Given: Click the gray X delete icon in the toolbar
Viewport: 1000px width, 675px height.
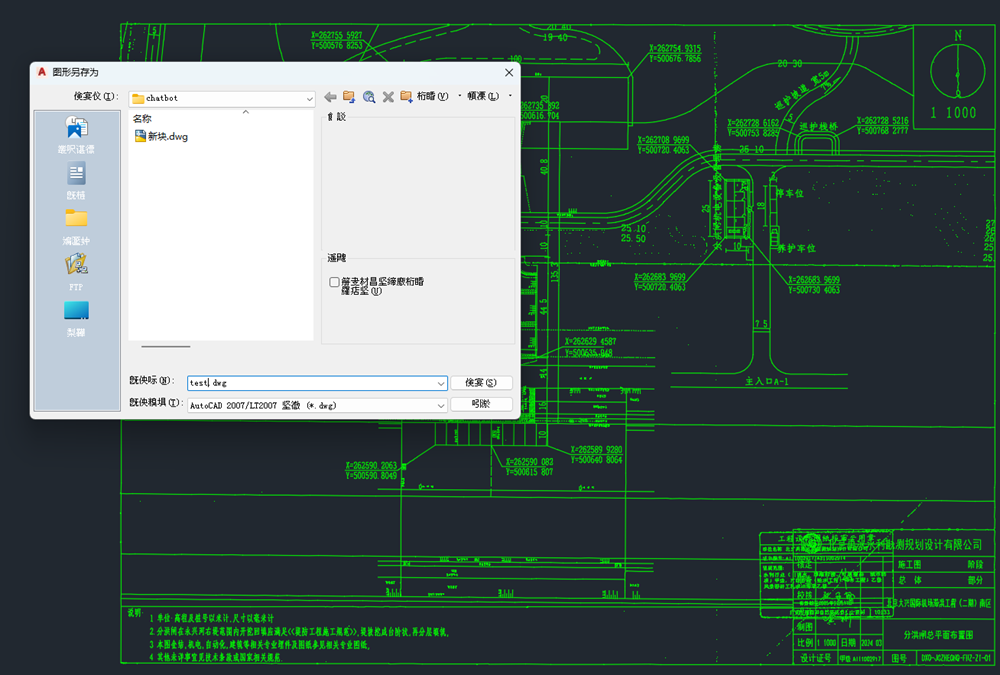Looking at the screenshot, I should (388, 96).
